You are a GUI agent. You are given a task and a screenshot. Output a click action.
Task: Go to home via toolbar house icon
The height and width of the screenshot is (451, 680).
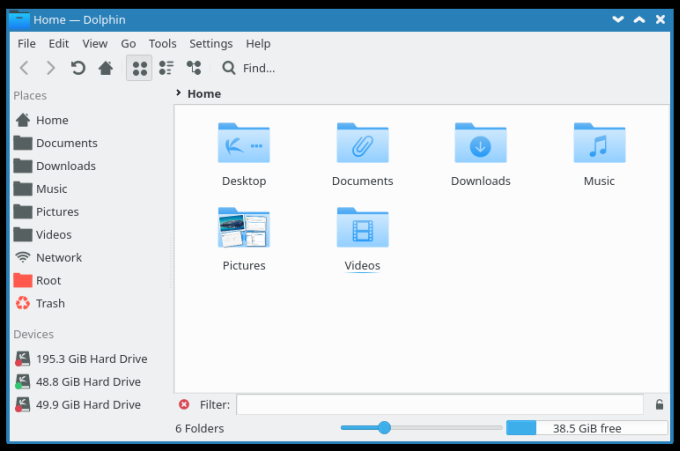coord(105,68)
